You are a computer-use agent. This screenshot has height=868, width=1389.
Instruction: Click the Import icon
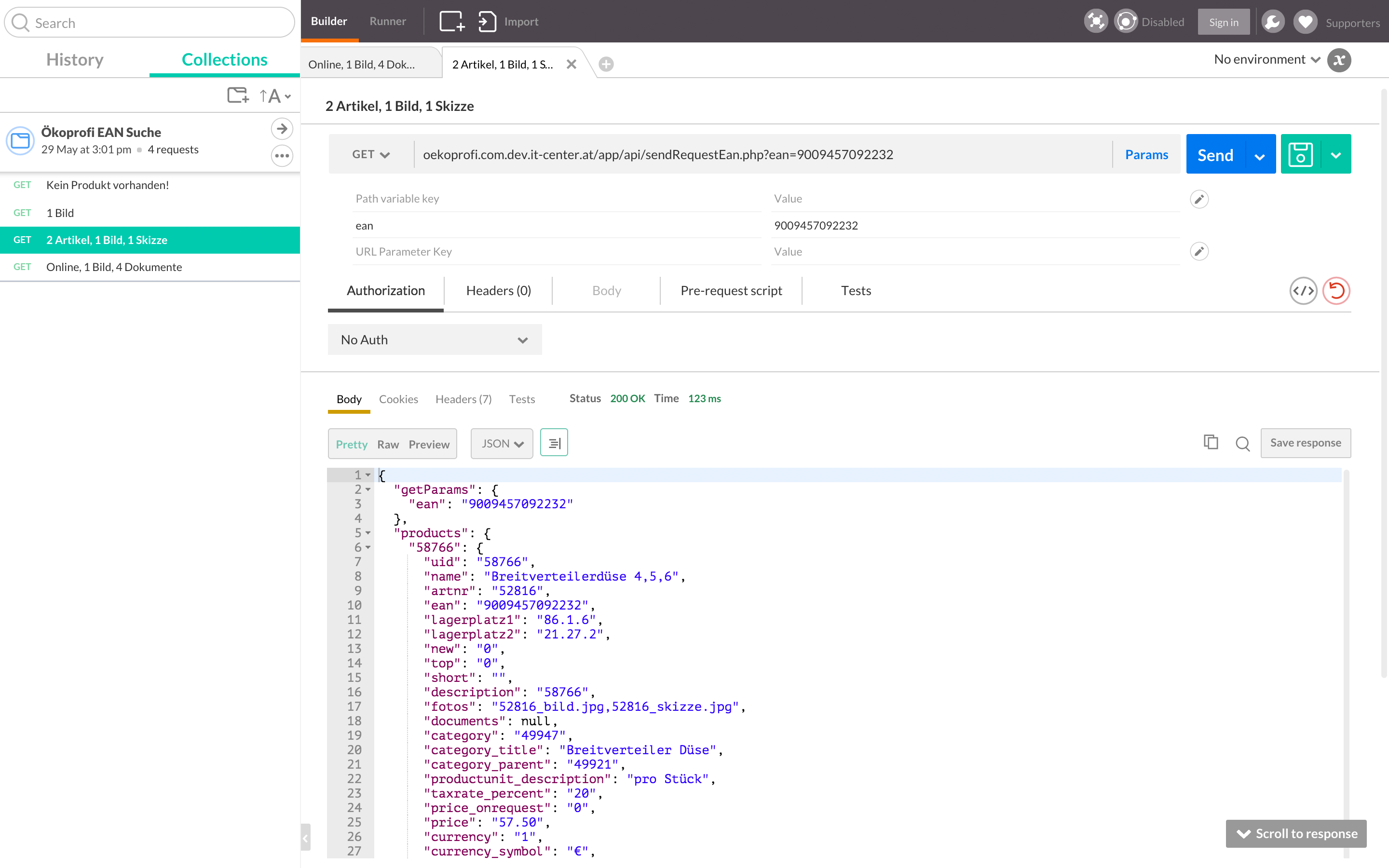487,21
